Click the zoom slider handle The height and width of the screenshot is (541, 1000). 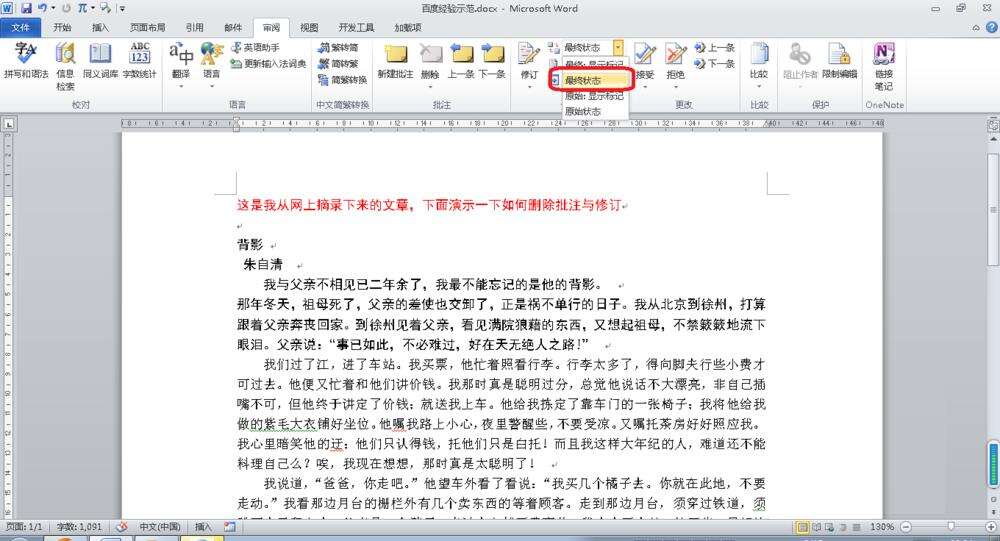tap(950, 528)
